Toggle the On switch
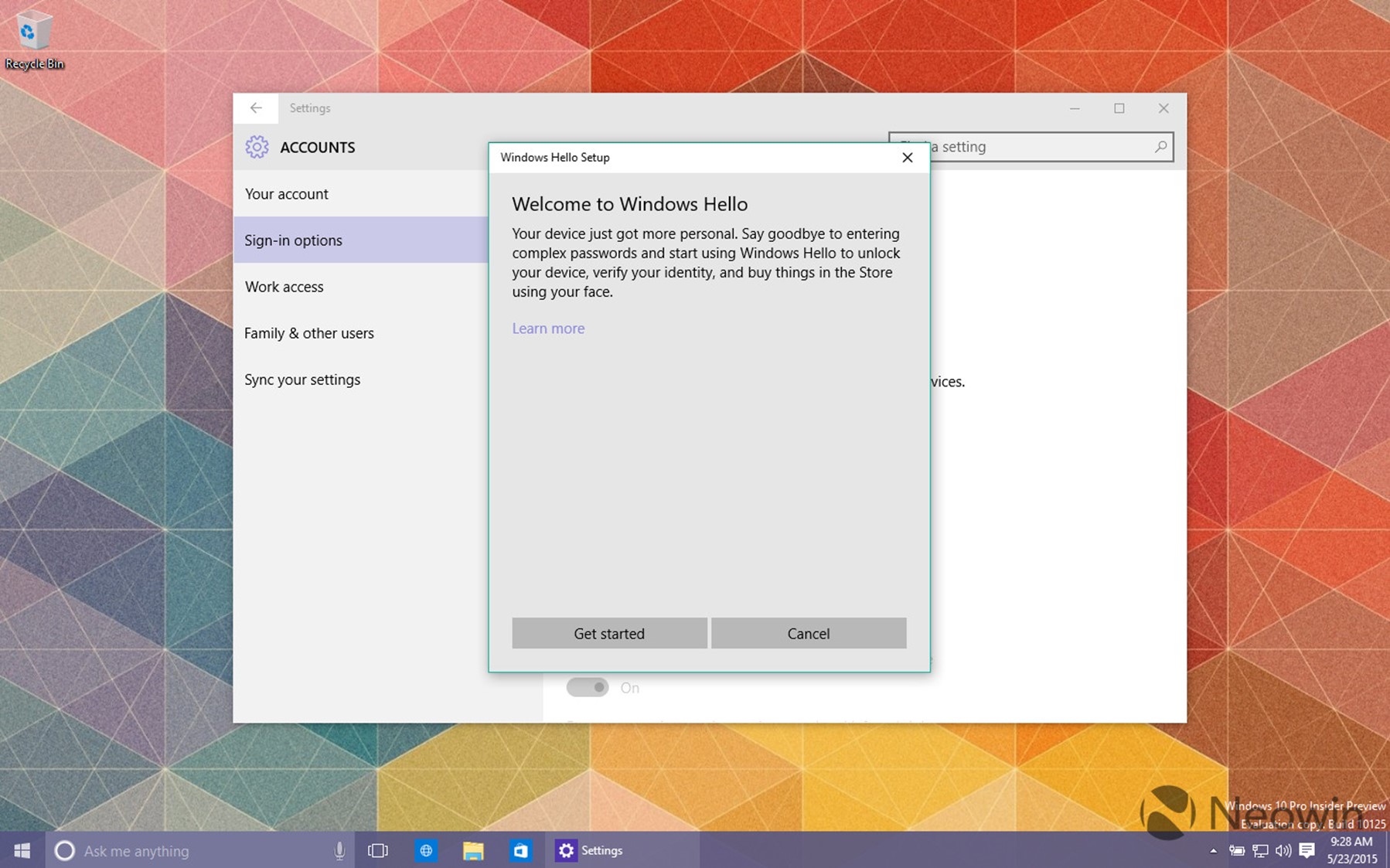 (588, 687)
